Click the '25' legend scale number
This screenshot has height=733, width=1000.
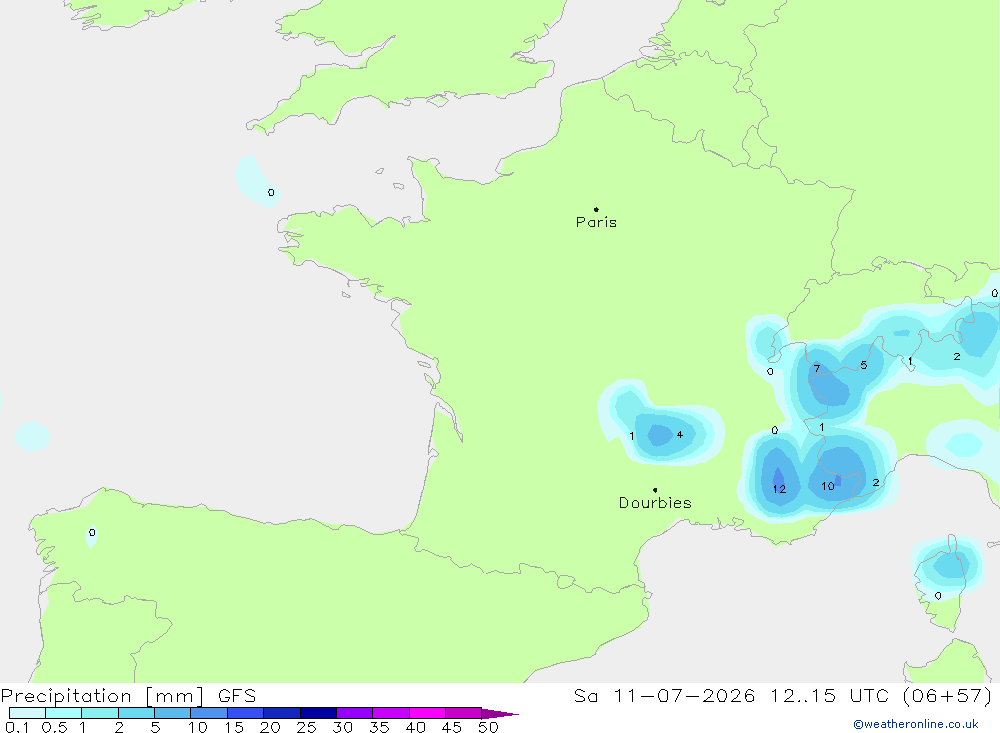(x=306, y=727)
